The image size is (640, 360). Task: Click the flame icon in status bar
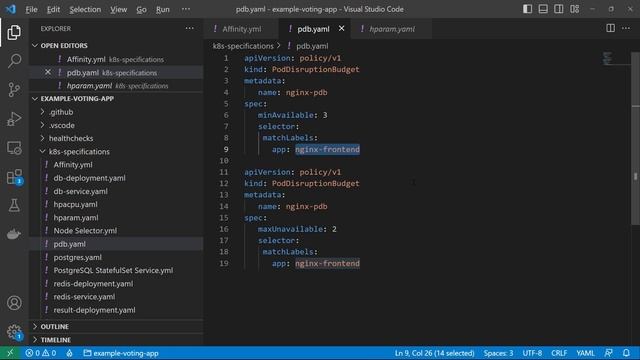coord(69,353)
